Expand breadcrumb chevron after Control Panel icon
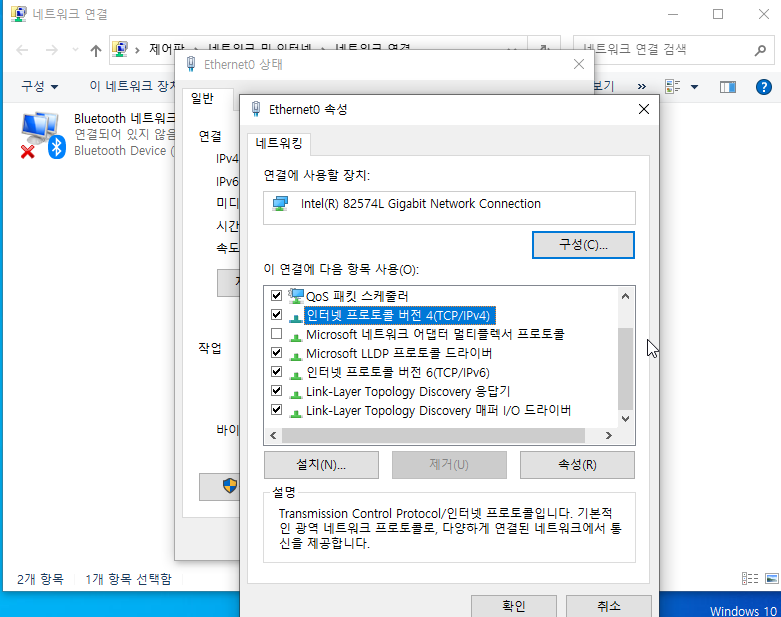 point(137,50)
